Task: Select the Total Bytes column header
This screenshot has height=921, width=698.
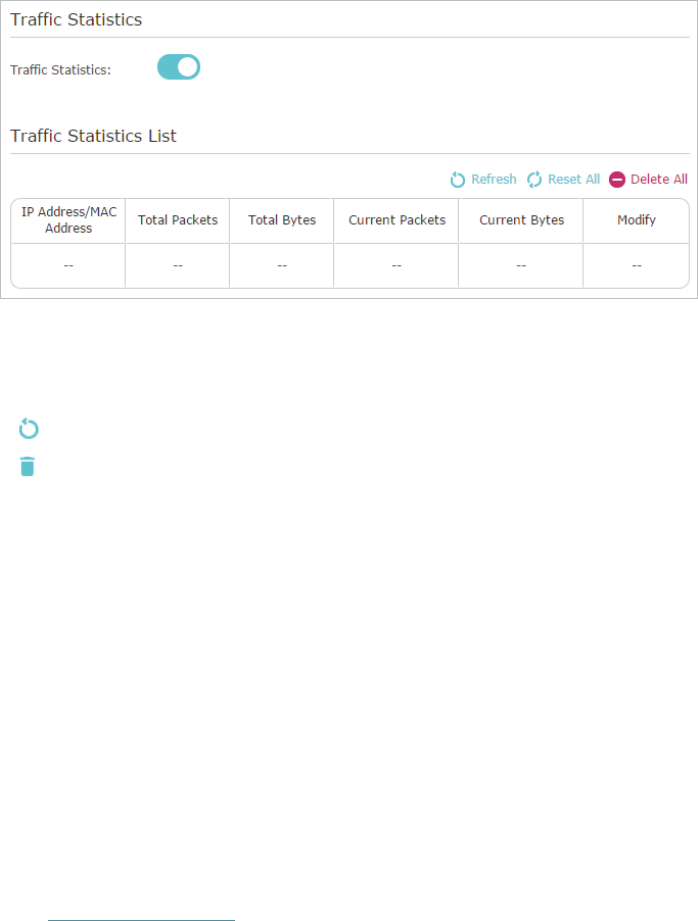Action: pos(282,220)
